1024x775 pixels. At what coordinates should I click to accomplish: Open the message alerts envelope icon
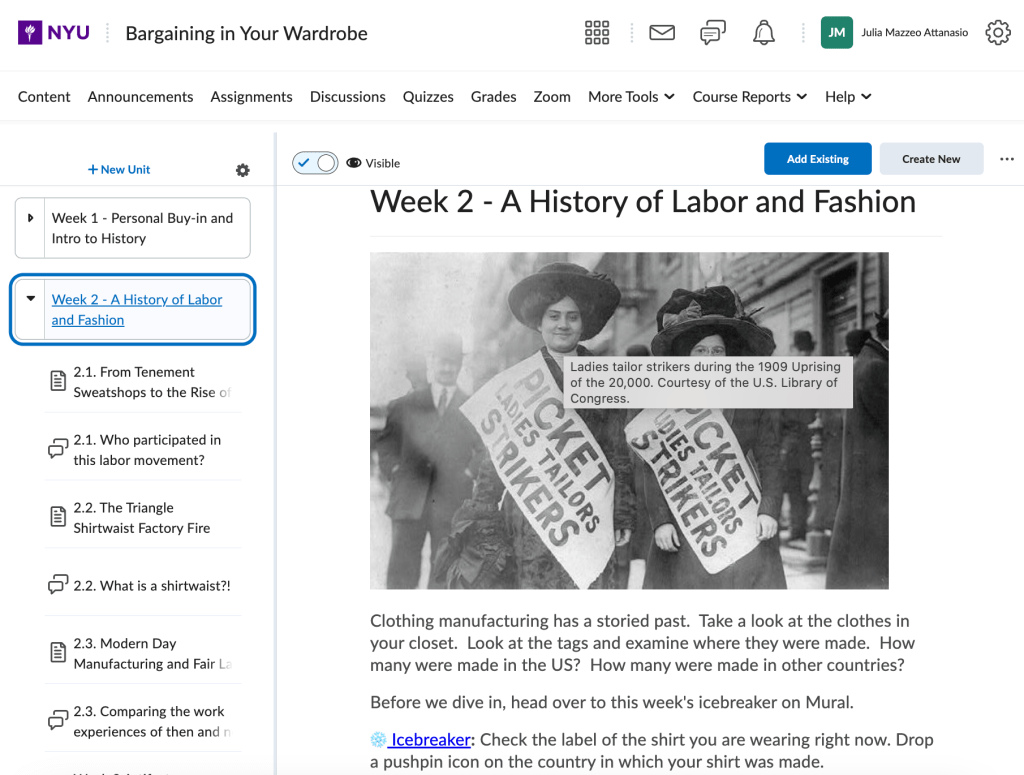point(662,33)
